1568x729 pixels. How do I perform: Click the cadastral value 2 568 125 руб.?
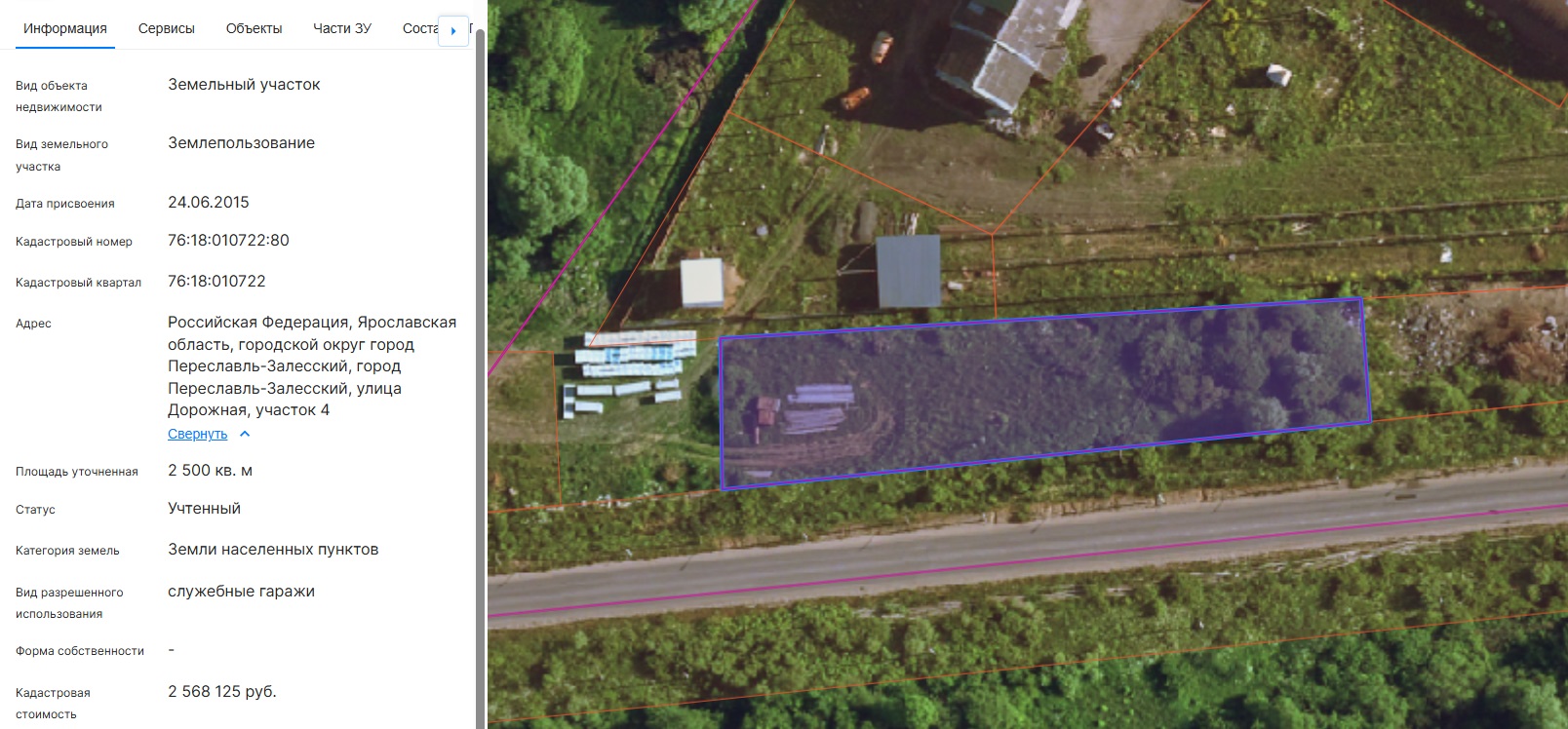pyautogui.click(x=222, y=691)
